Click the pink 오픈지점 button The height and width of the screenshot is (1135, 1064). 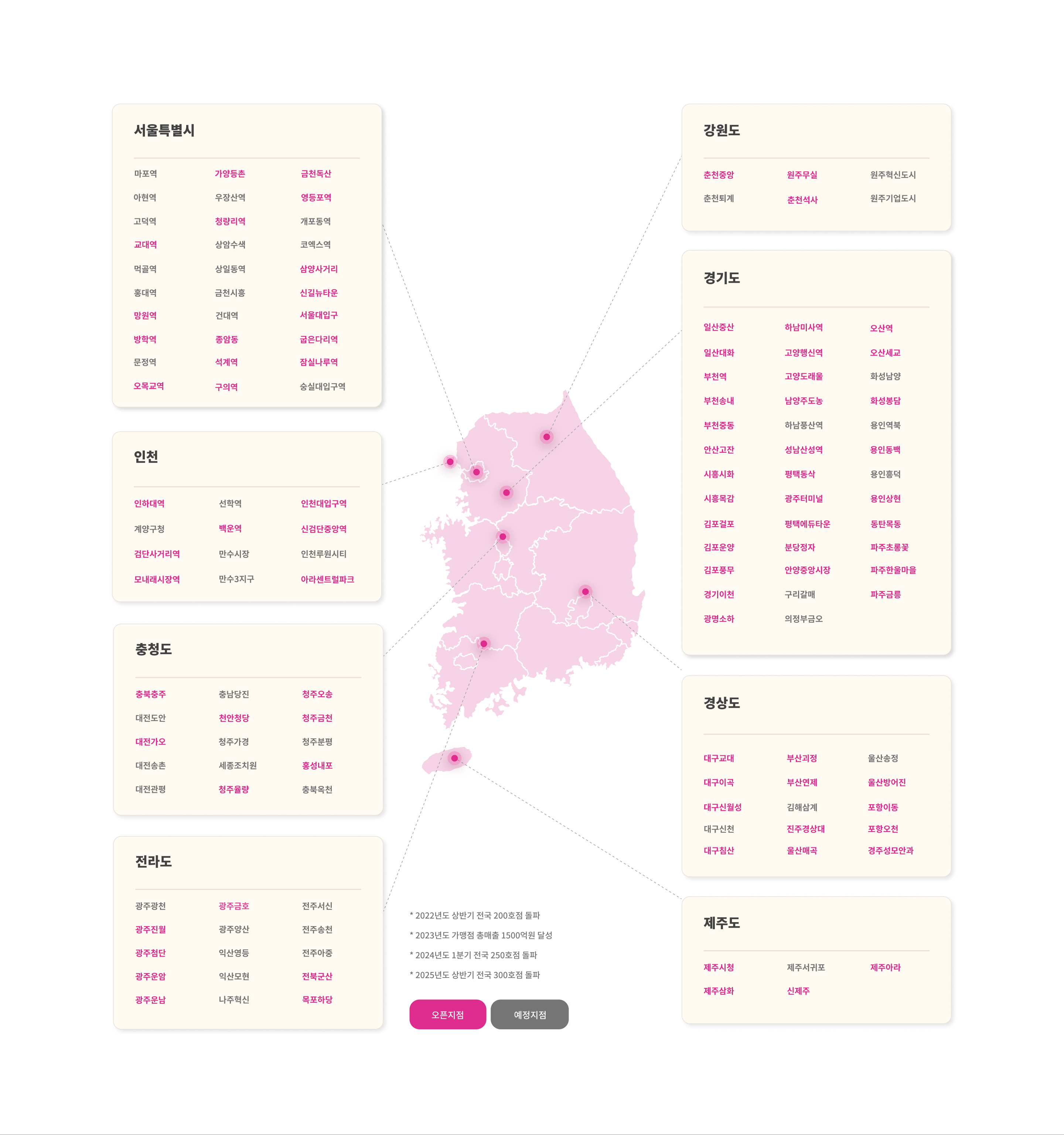447,1015
